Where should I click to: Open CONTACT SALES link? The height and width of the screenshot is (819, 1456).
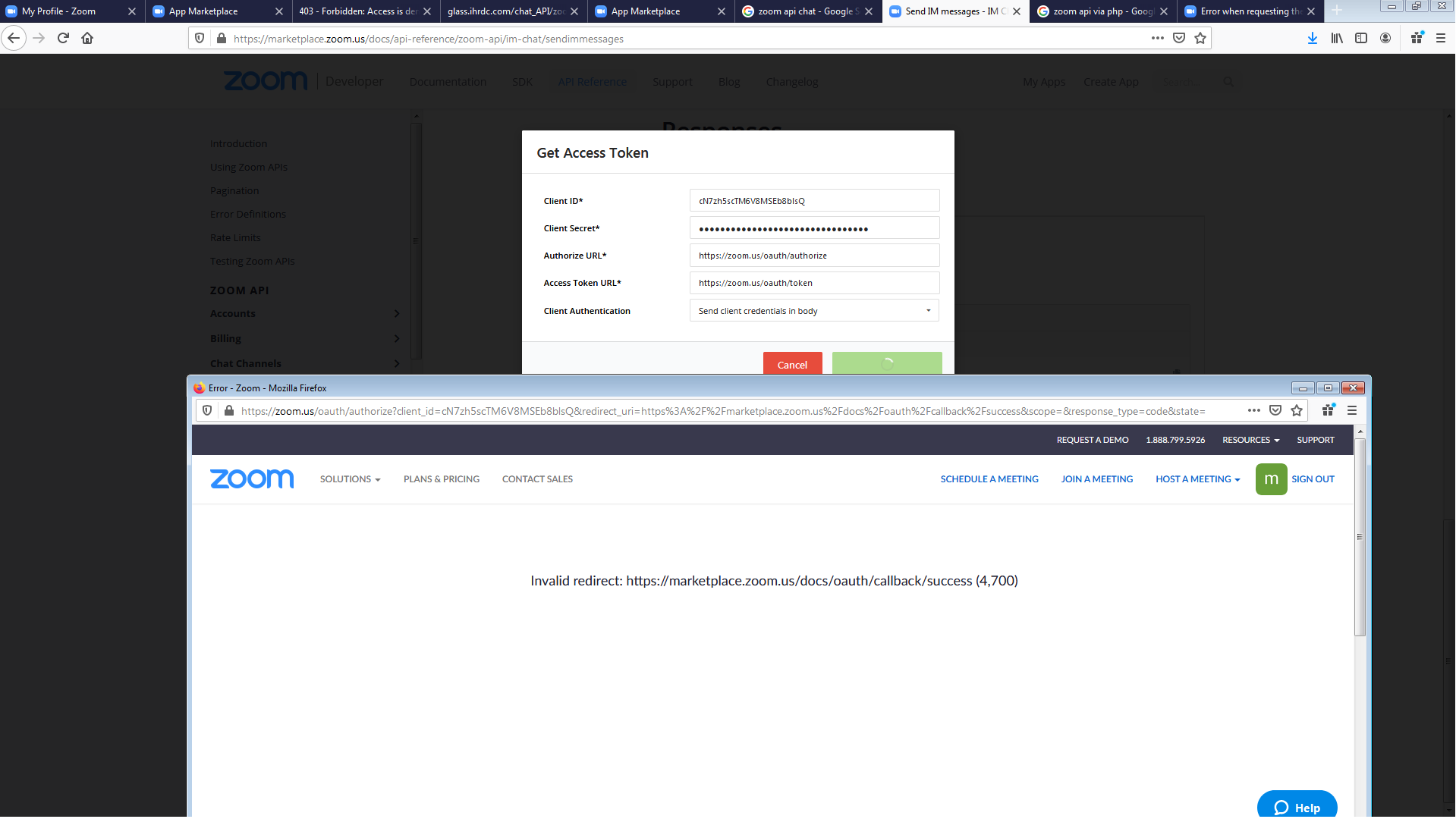point(537,479)
